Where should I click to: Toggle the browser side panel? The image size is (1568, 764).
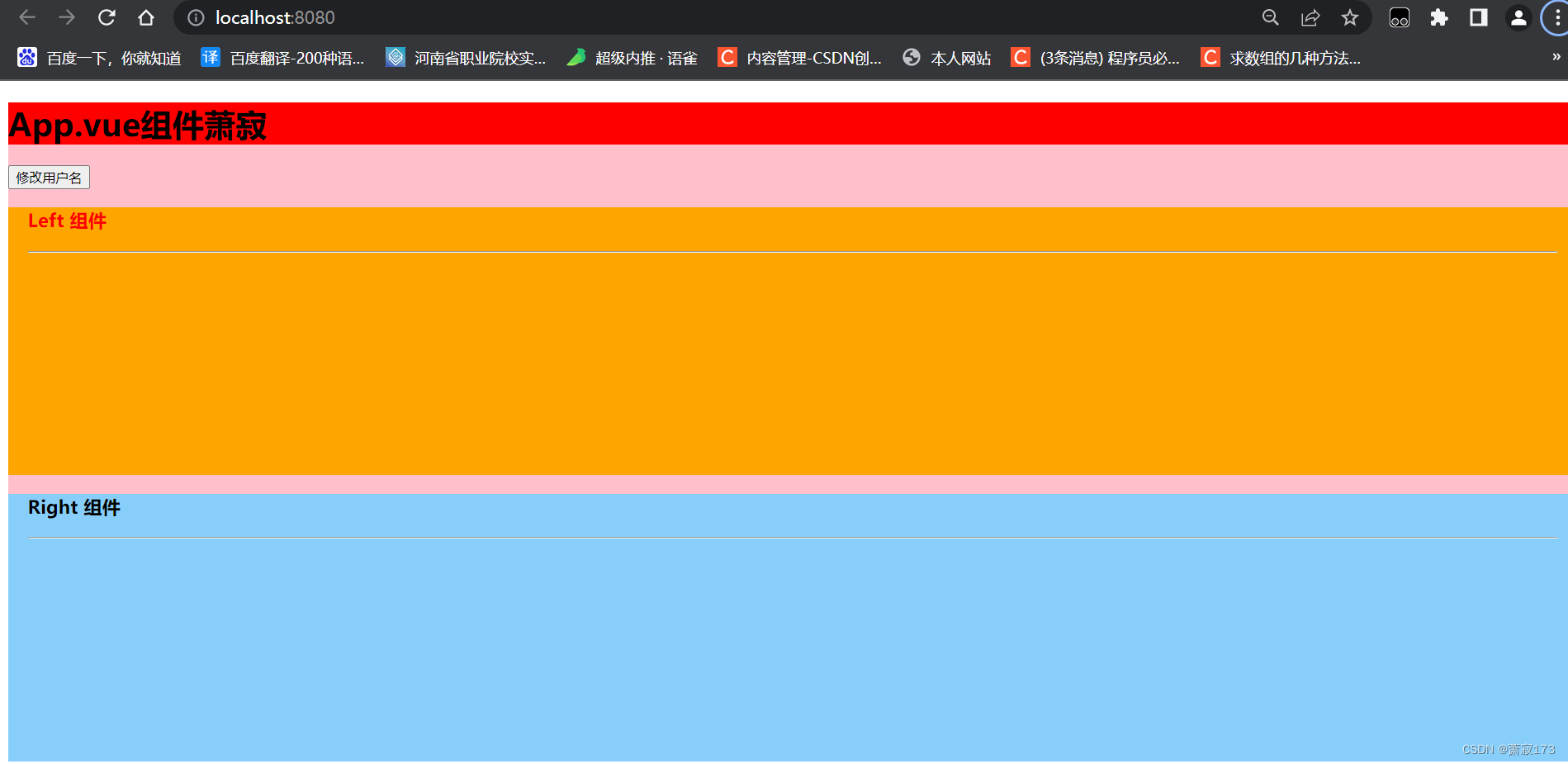[x=1479, y=17]
